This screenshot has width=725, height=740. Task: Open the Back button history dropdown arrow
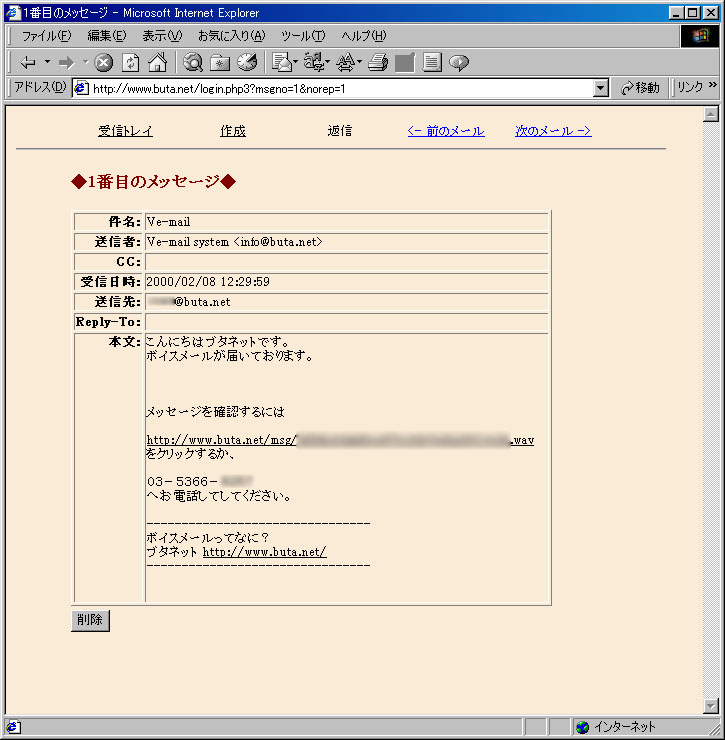pos(47,62)
